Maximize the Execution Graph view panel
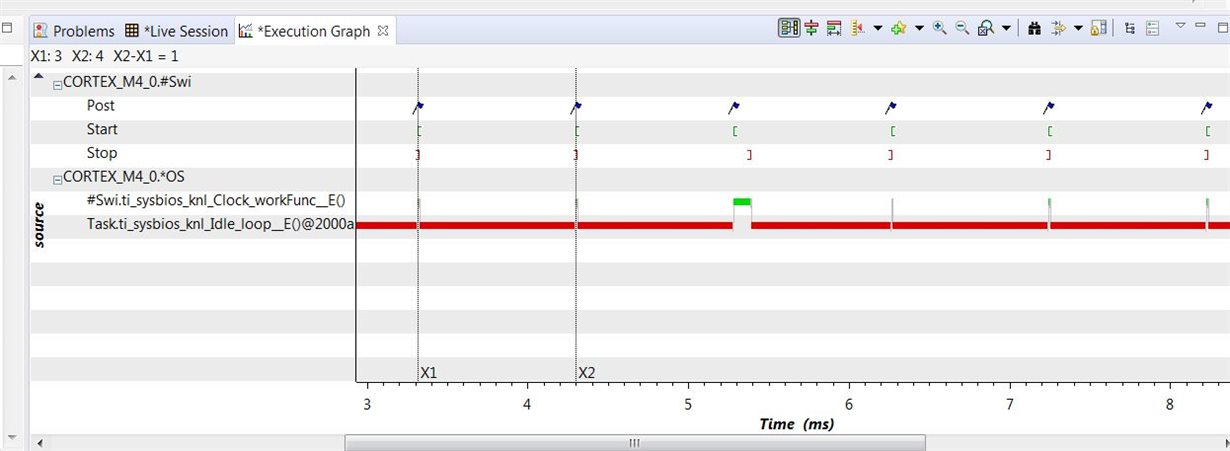 (1222, 27)
